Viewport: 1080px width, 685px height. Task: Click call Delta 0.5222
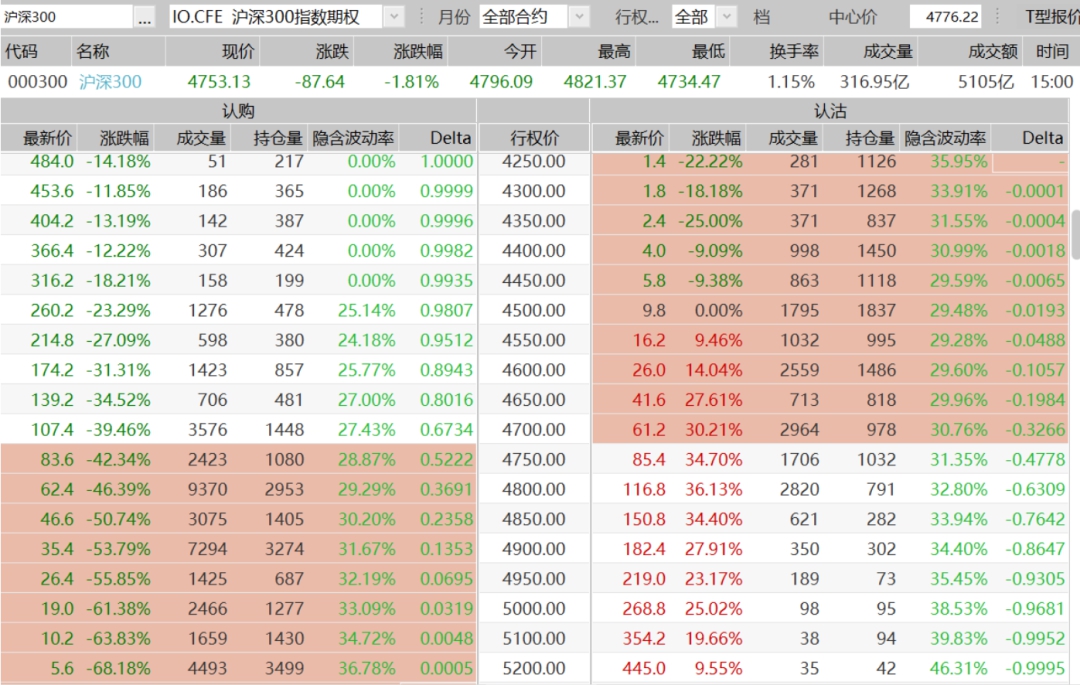(x=446, y=460)
